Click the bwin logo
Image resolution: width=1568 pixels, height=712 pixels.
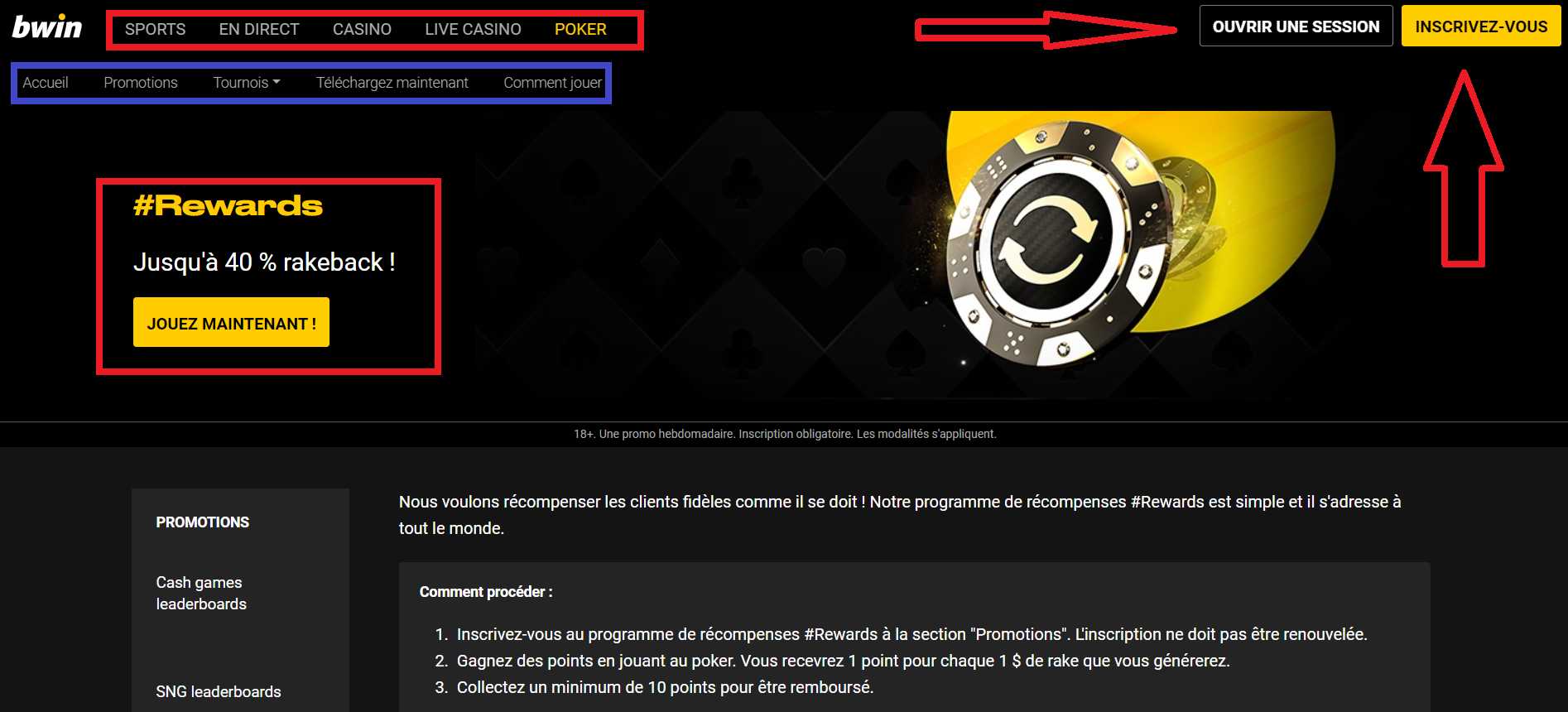click(47, 27)
